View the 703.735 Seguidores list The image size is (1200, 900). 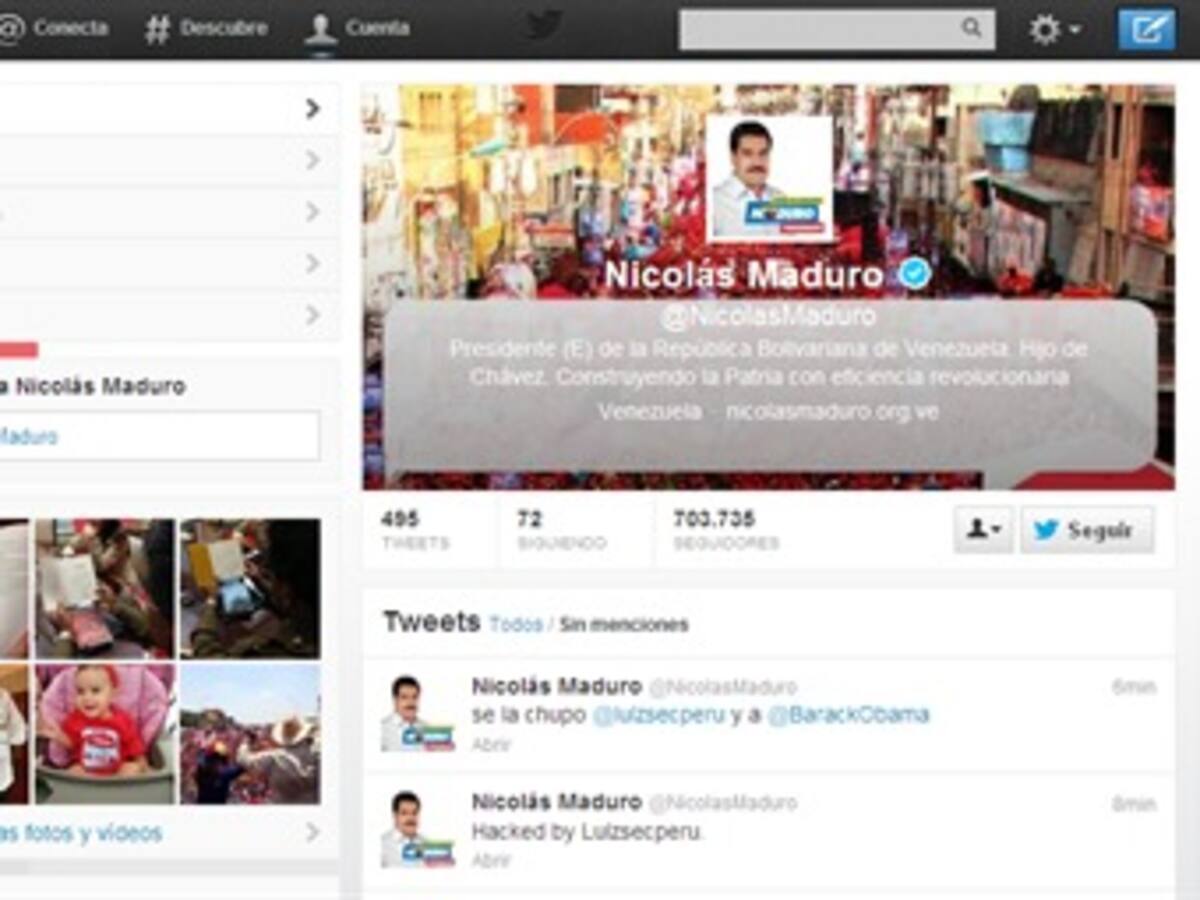pos(727,530)
